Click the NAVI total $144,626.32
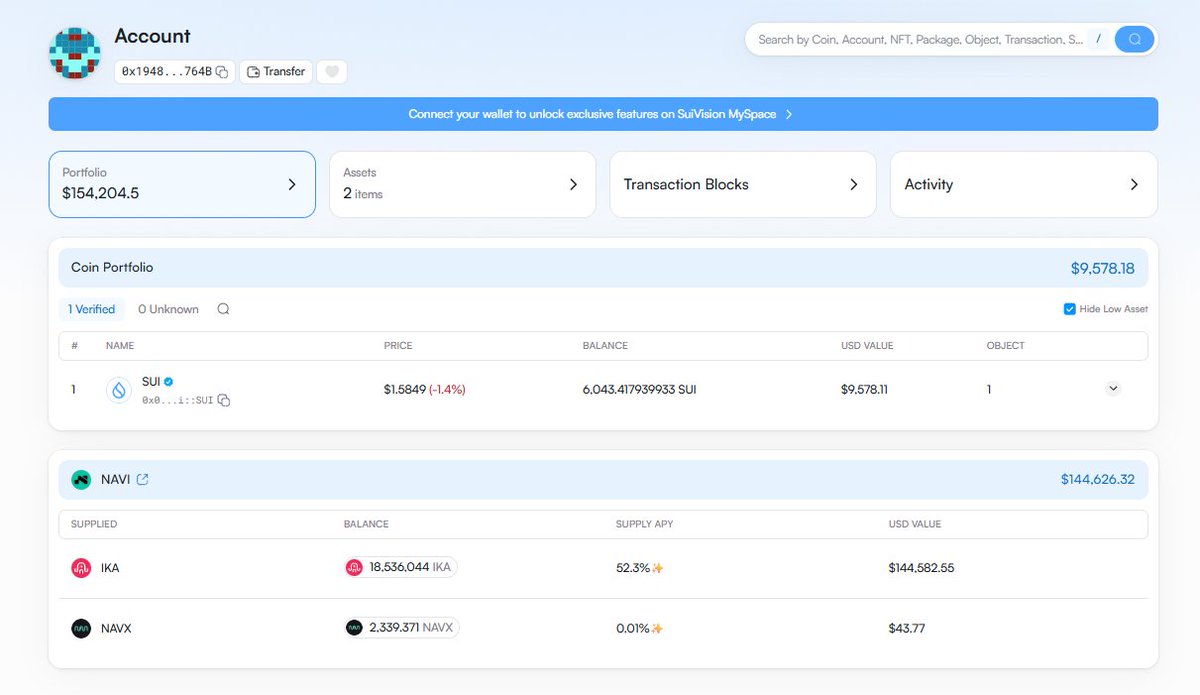 point(1098,480)
